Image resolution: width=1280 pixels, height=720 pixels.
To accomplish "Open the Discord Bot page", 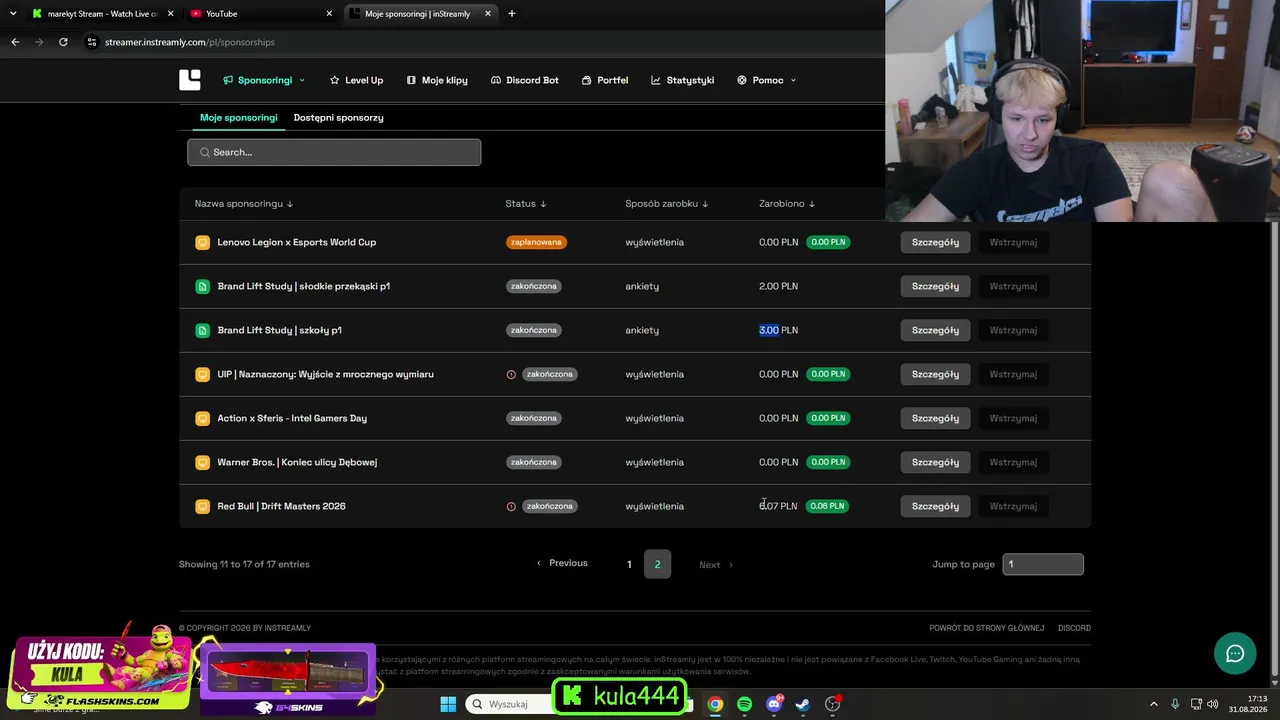I will [x=524, y=80].
